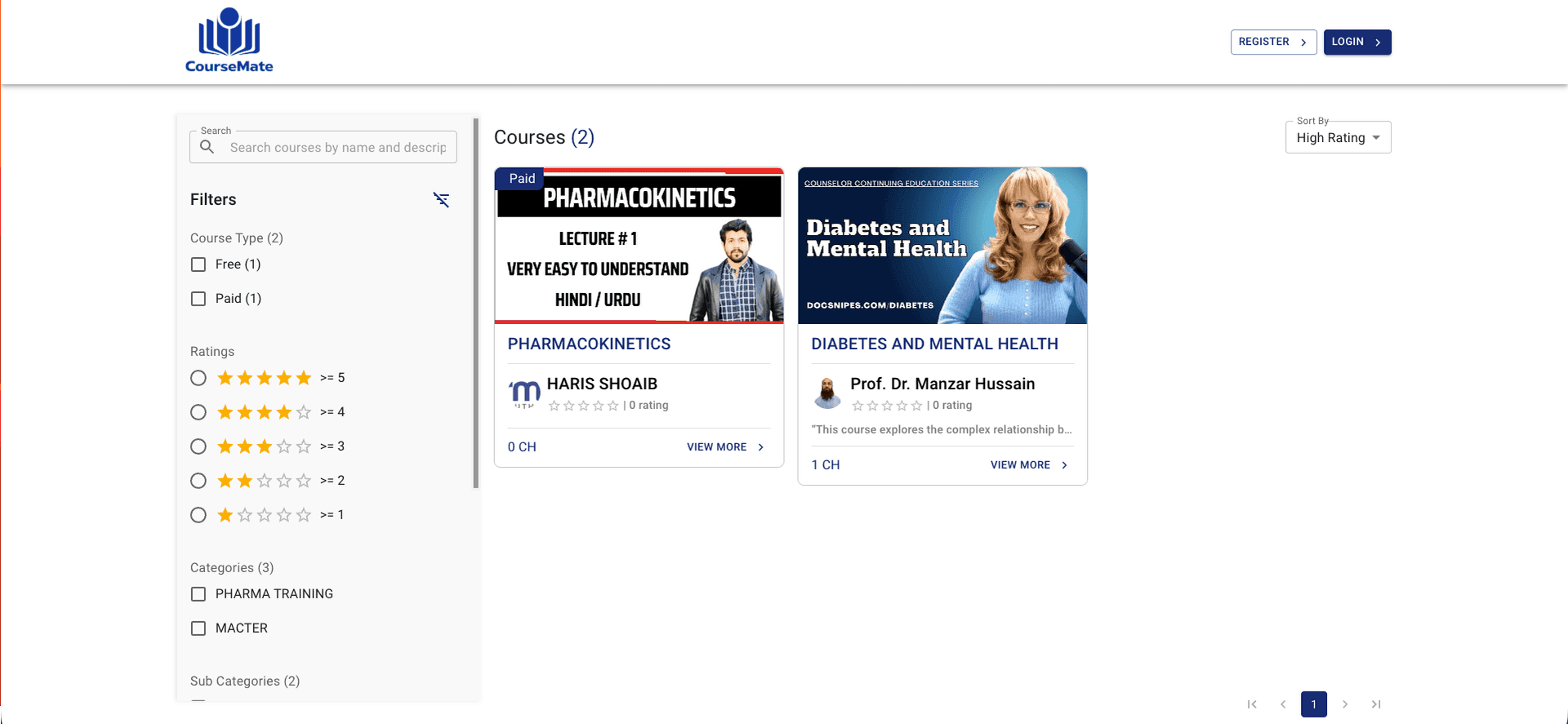The width and height of the screenshot is (1568, 724).
Task: Clear all filters with the filter-off icon
Action: [441, 200]
